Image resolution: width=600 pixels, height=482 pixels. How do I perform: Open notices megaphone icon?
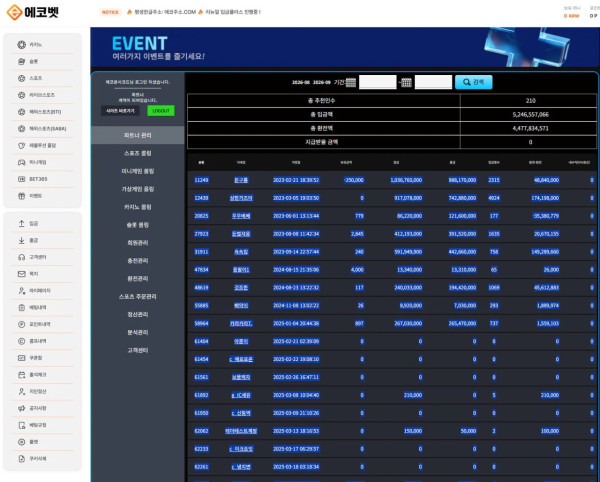point(22,409)
